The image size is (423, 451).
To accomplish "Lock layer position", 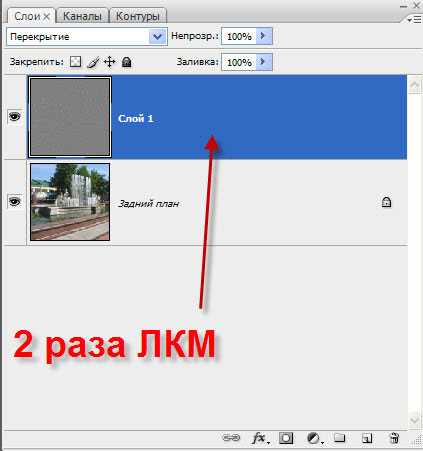I will tap(109, 62).
